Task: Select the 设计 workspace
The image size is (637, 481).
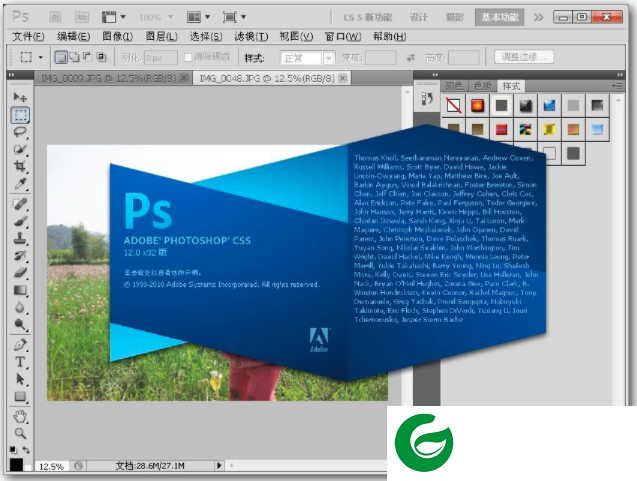Action: click(x=418, y=17)
